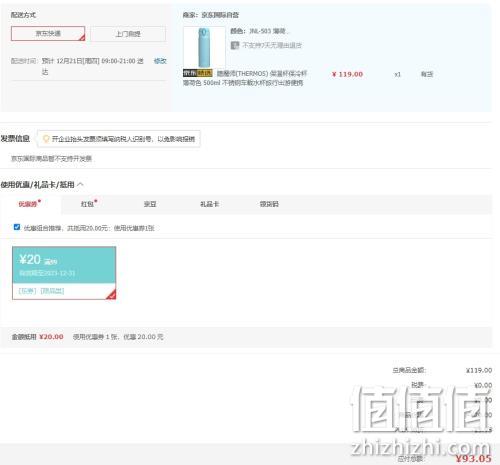Select the 京东快递 delivery option
Screen dimensions: 500x465
pos(48,34)
